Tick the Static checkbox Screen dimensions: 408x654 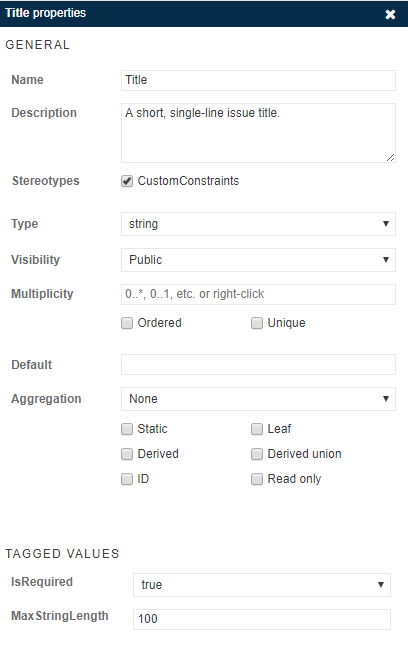[127, 429]
